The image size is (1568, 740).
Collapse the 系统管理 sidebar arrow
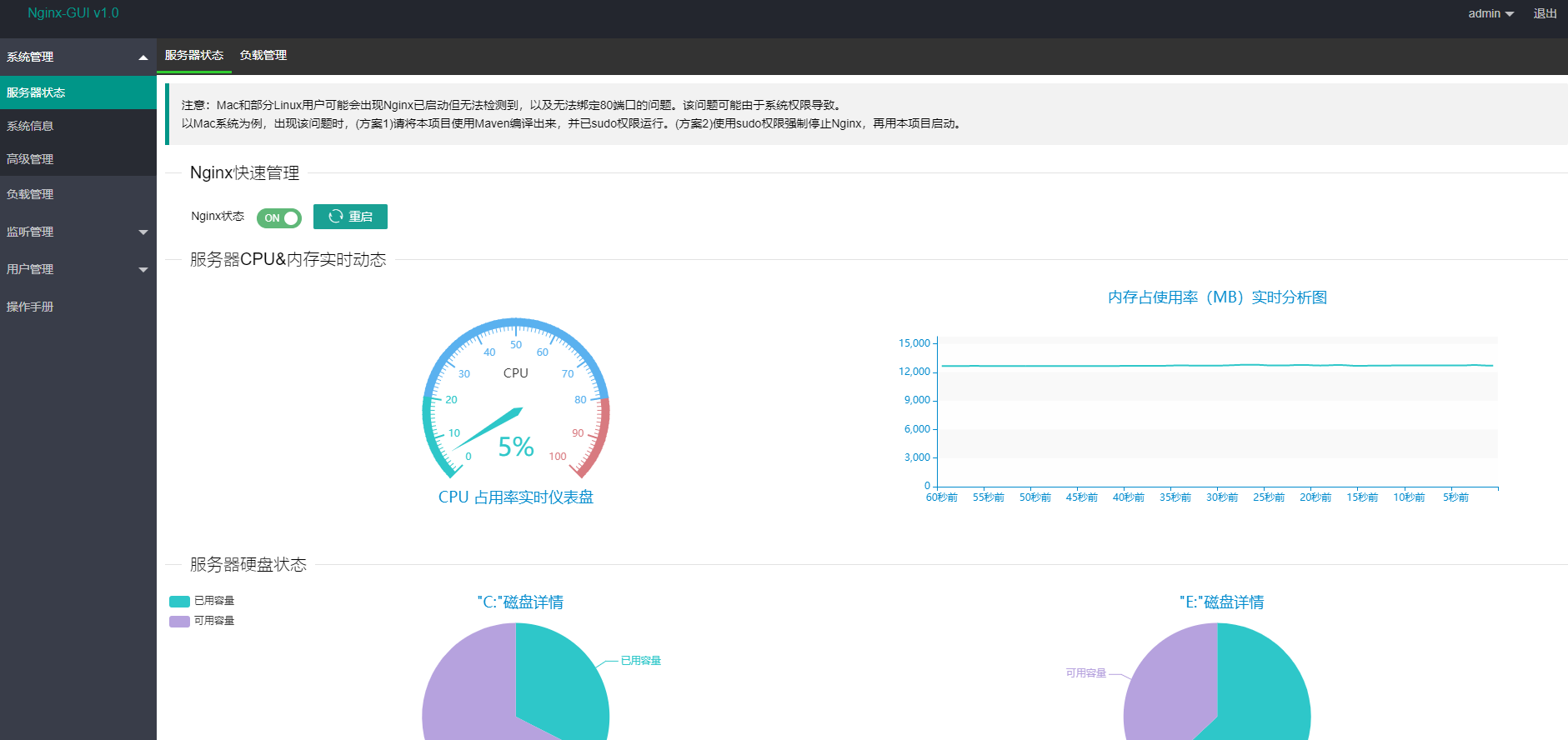point(143,57)
